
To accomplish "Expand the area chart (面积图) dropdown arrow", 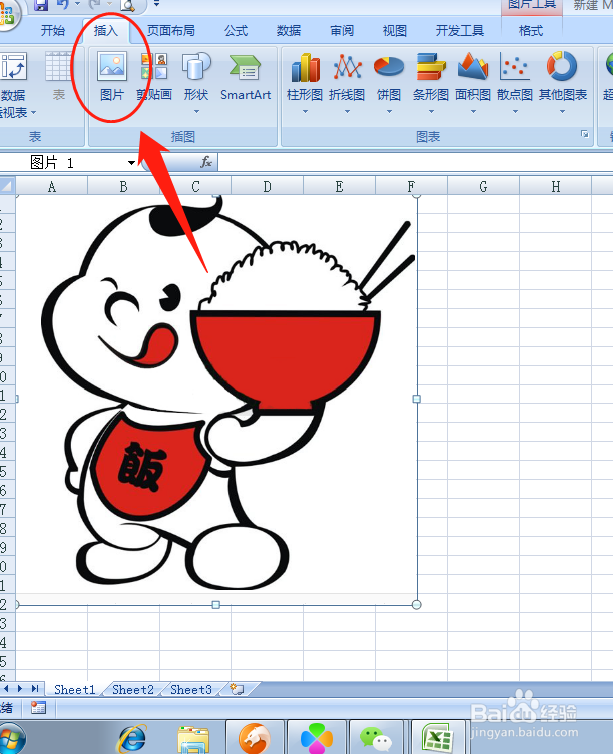I will 473,112.
